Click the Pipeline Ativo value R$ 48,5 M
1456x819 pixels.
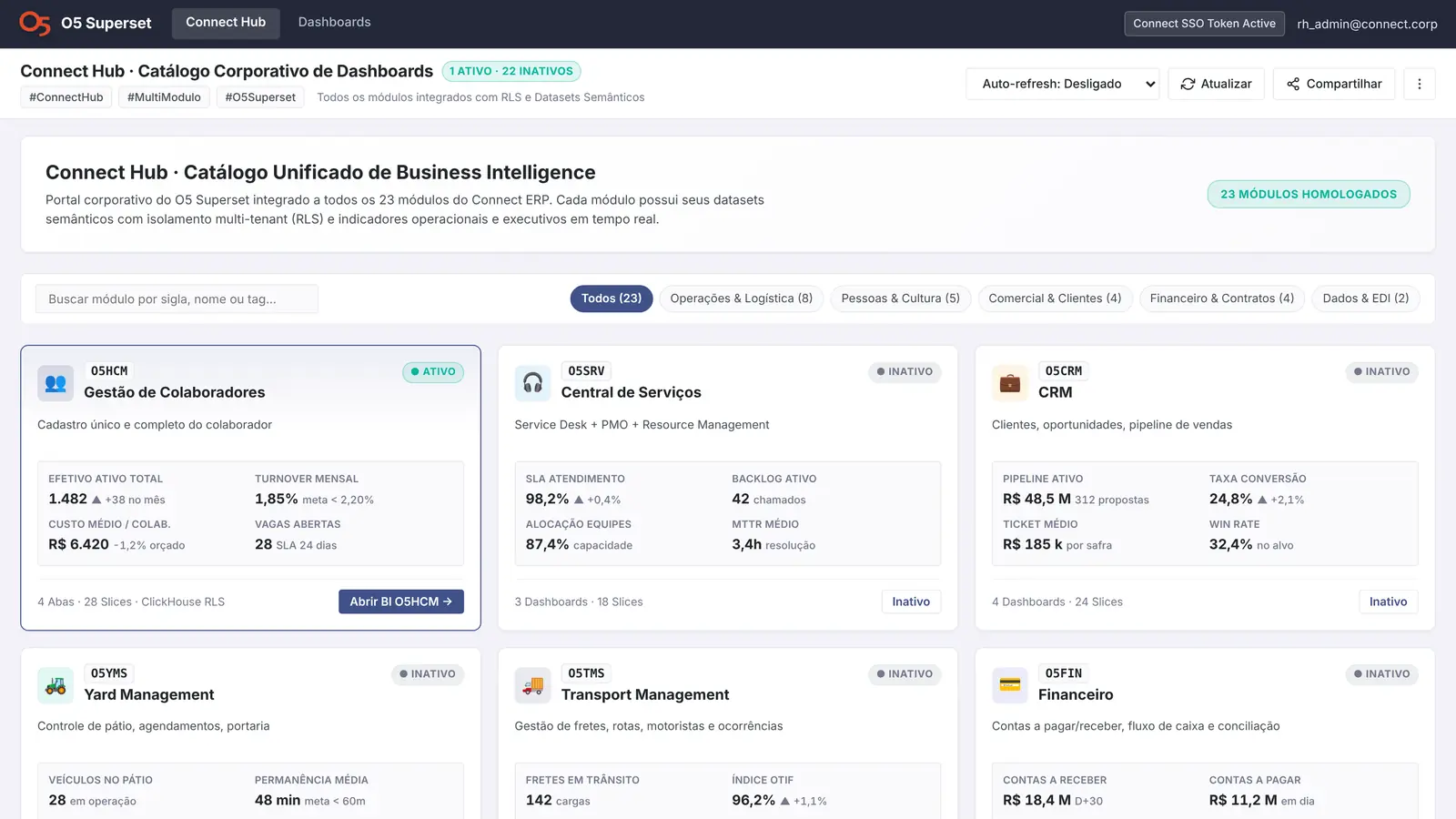click(x=1036, y=499)
